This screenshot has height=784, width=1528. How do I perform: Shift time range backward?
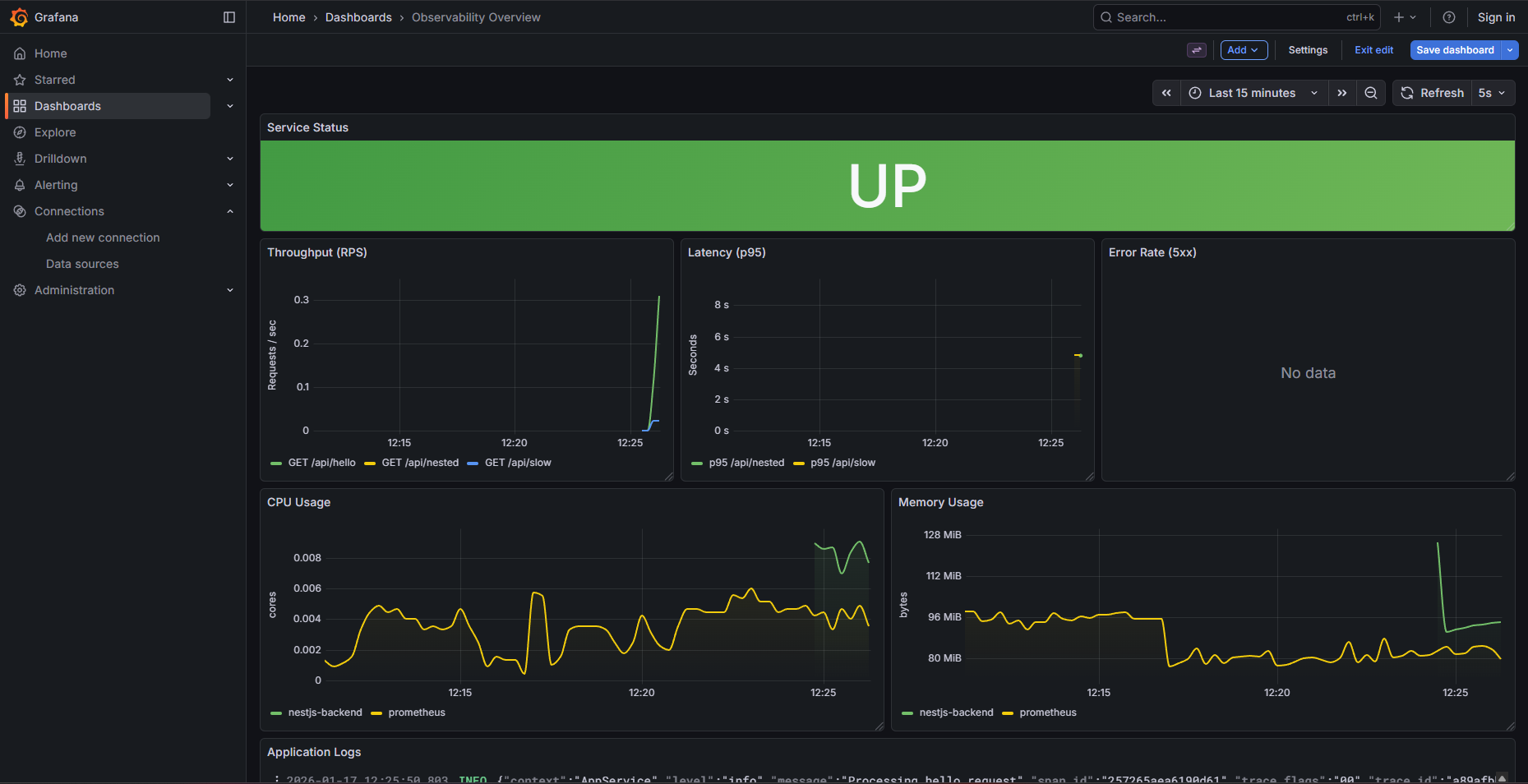pyautogui.click(x=1166, y=93)
